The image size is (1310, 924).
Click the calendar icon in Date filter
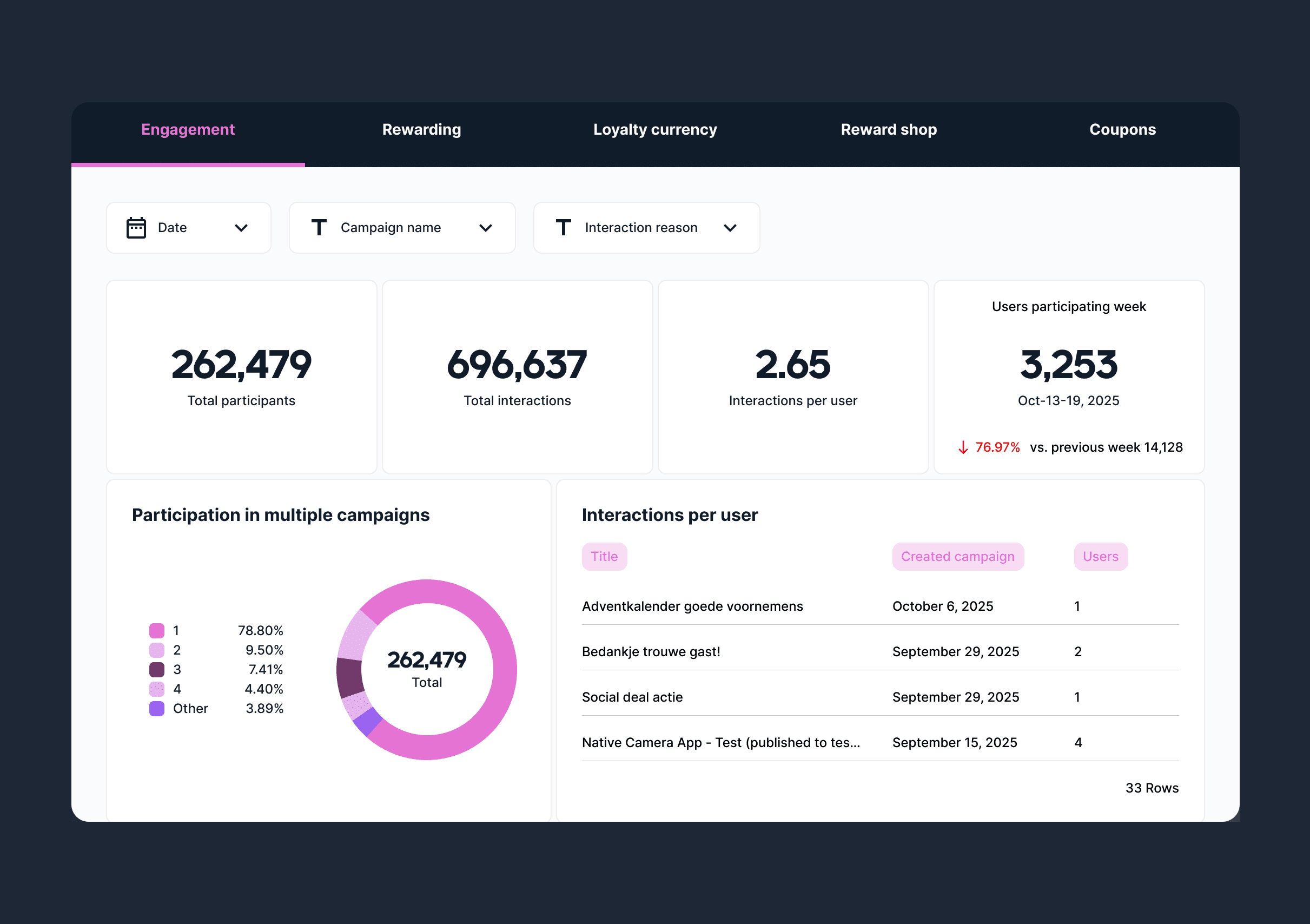(136, 228)
